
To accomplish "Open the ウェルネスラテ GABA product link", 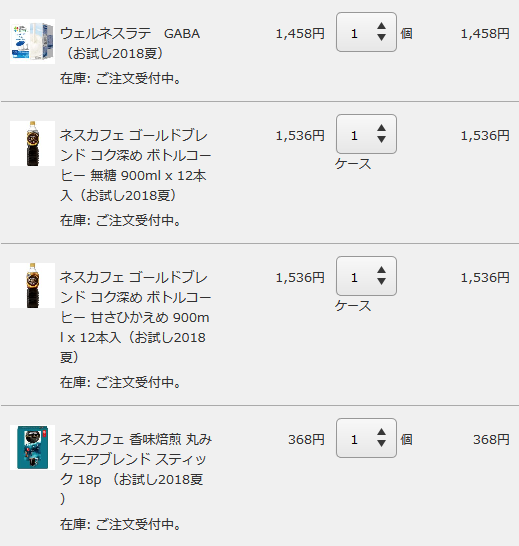I will pos(130,44).
